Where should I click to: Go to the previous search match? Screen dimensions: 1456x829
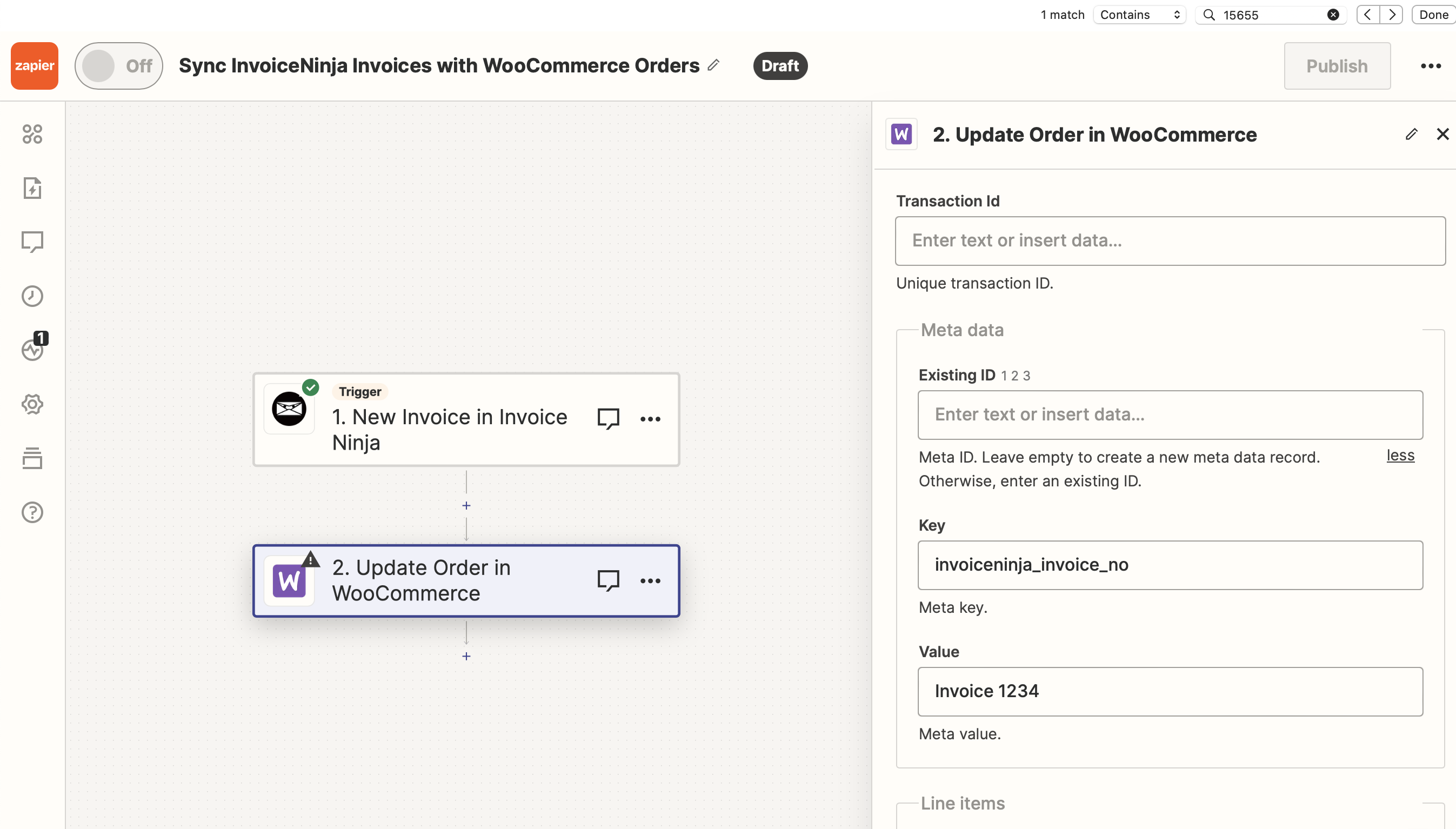tap(1368, 15)
